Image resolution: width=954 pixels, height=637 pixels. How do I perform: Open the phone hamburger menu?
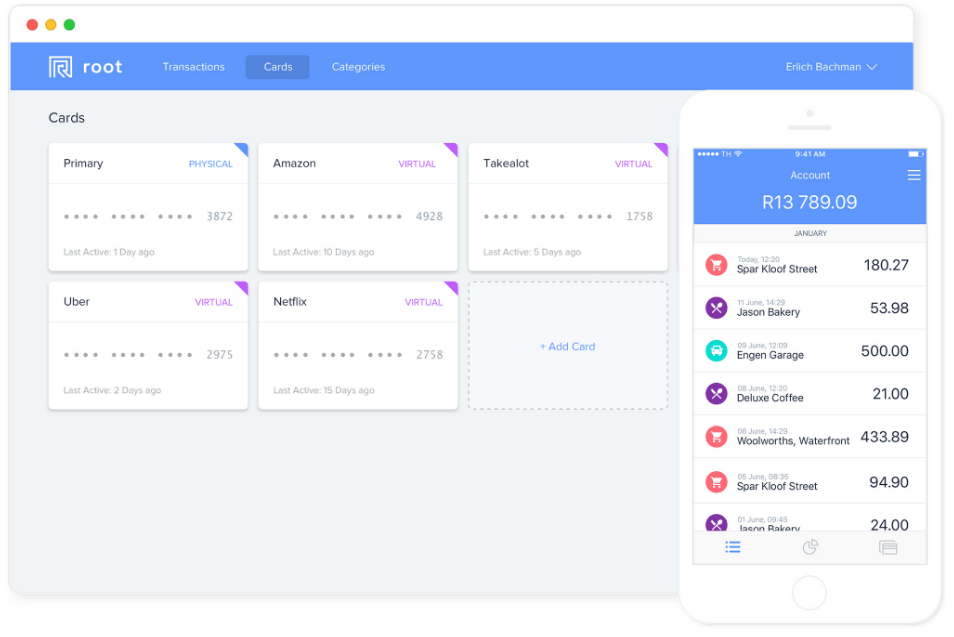(913, 175)
